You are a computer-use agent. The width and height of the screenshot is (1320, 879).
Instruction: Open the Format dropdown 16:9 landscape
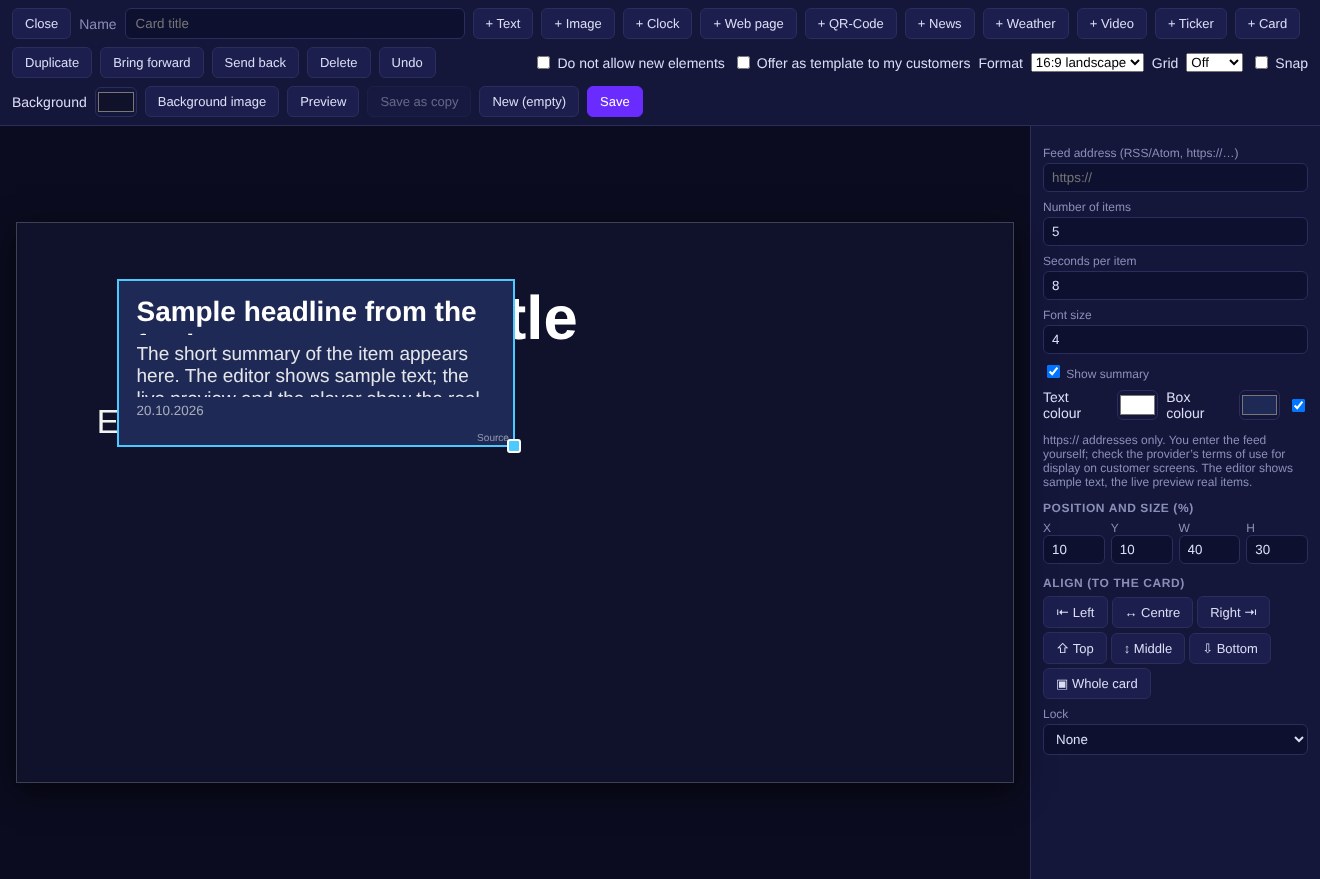[x=1087, y=62]
